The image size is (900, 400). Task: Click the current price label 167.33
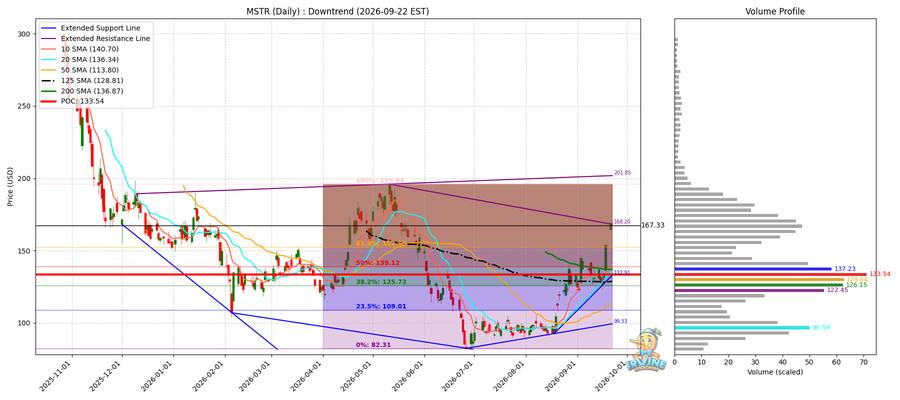[654, 226]
